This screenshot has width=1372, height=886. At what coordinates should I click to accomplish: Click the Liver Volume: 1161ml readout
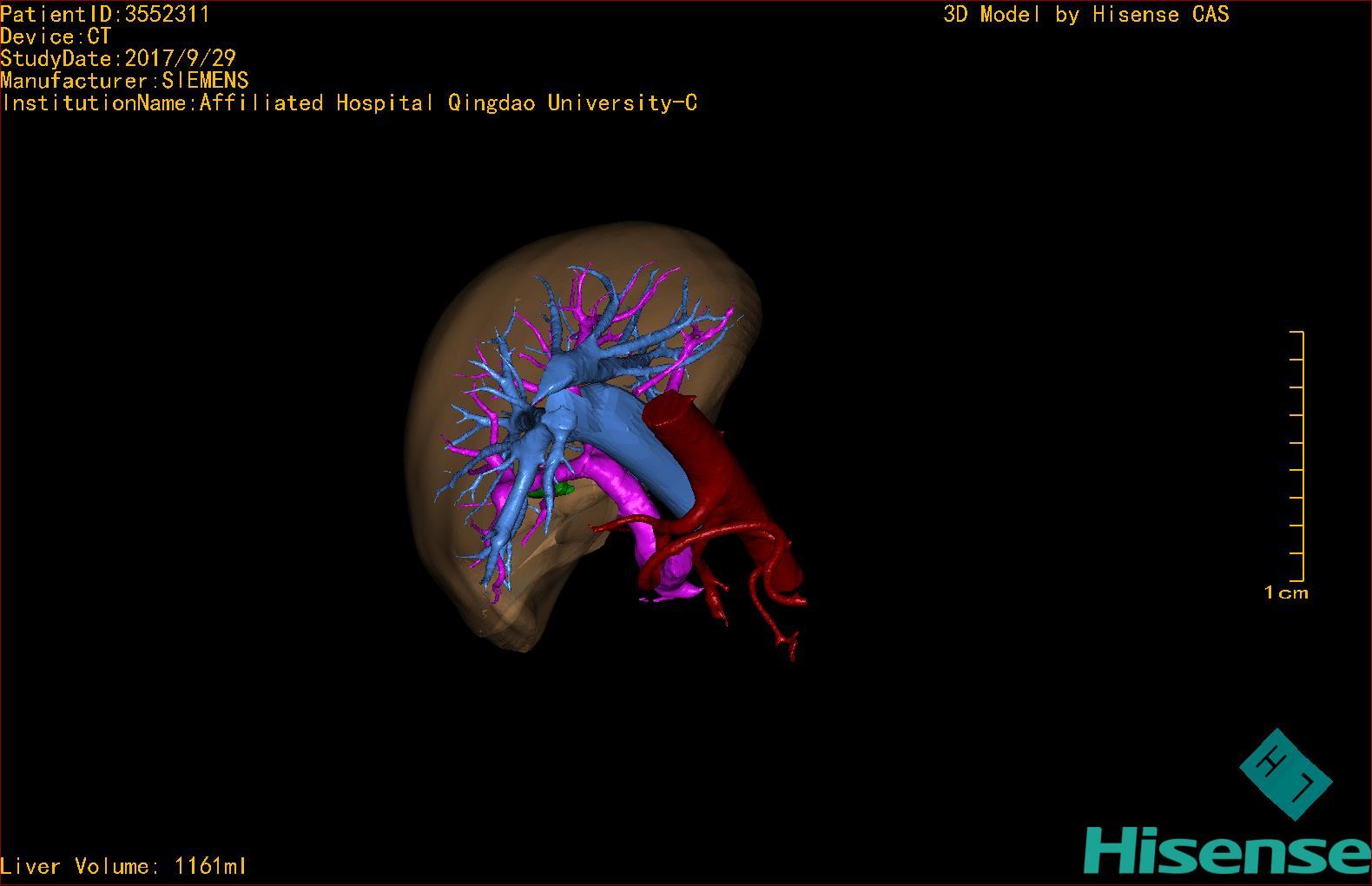coord(123,866)
